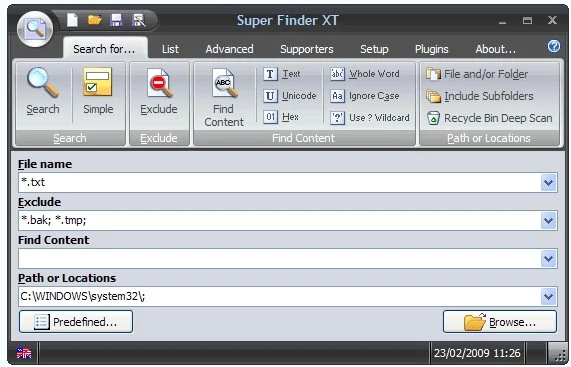571x367 pixels.
Task: Toggle the Whole Word option
Action: (x=365, y=74)
